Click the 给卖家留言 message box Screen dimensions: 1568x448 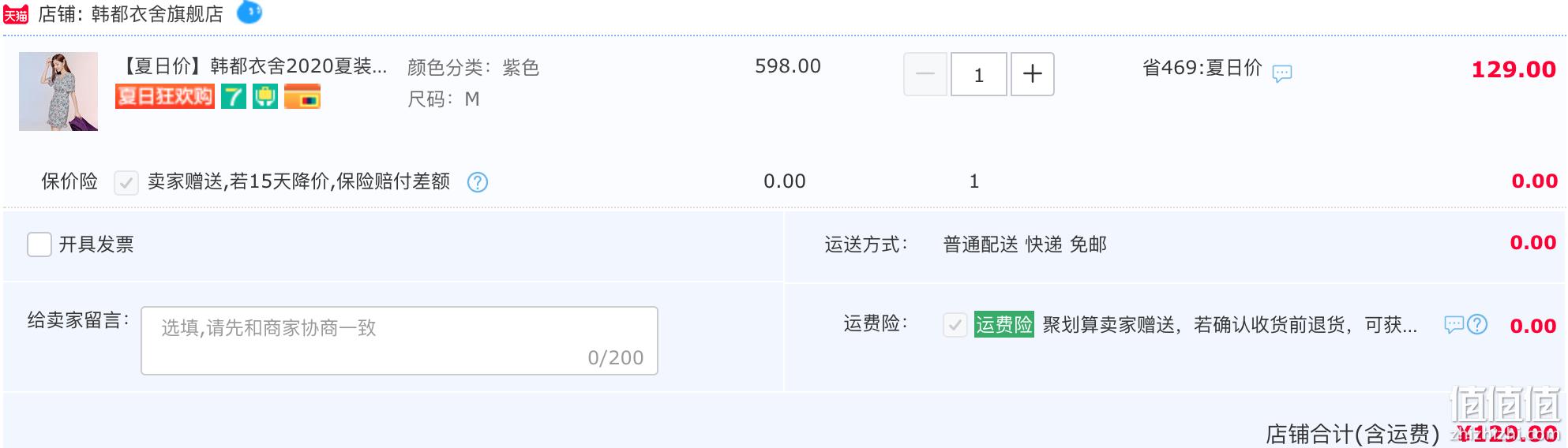tap(400, 341)
